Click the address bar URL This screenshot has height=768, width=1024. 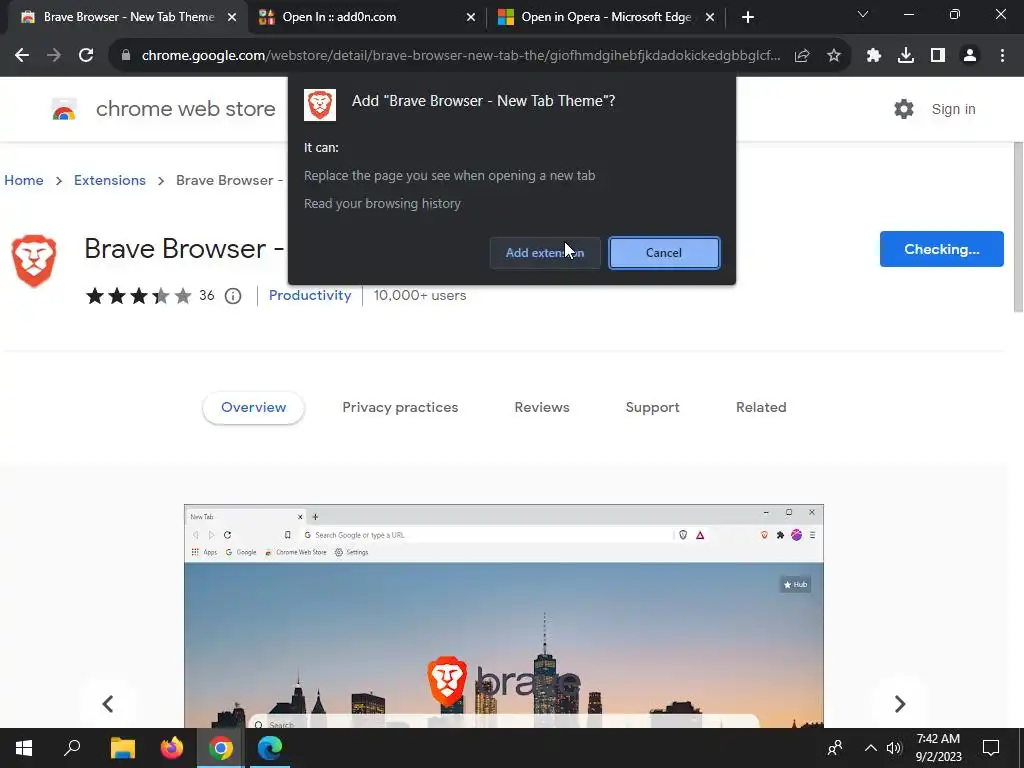460,56
